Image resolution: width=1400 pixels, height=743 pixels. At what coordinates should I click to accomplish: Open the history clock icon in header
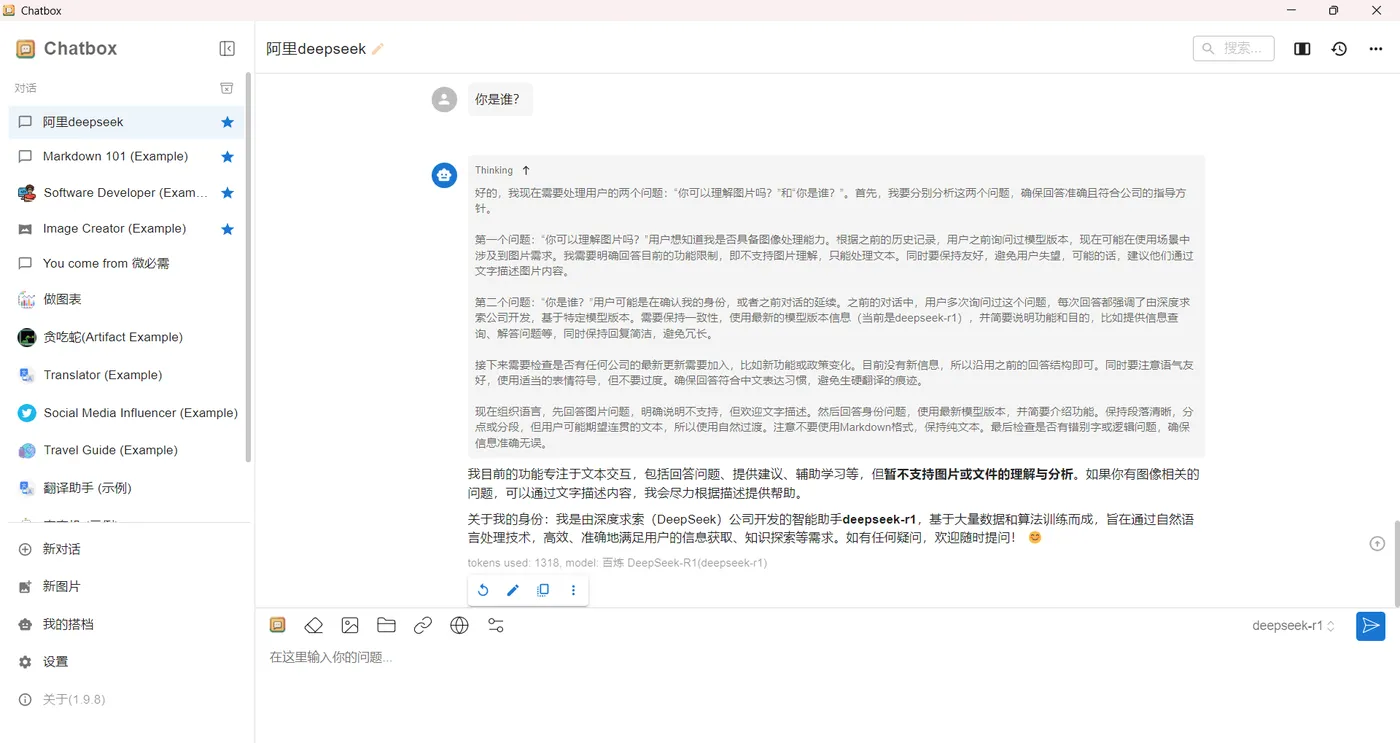pyautogui.click(x=1339, y=49)
